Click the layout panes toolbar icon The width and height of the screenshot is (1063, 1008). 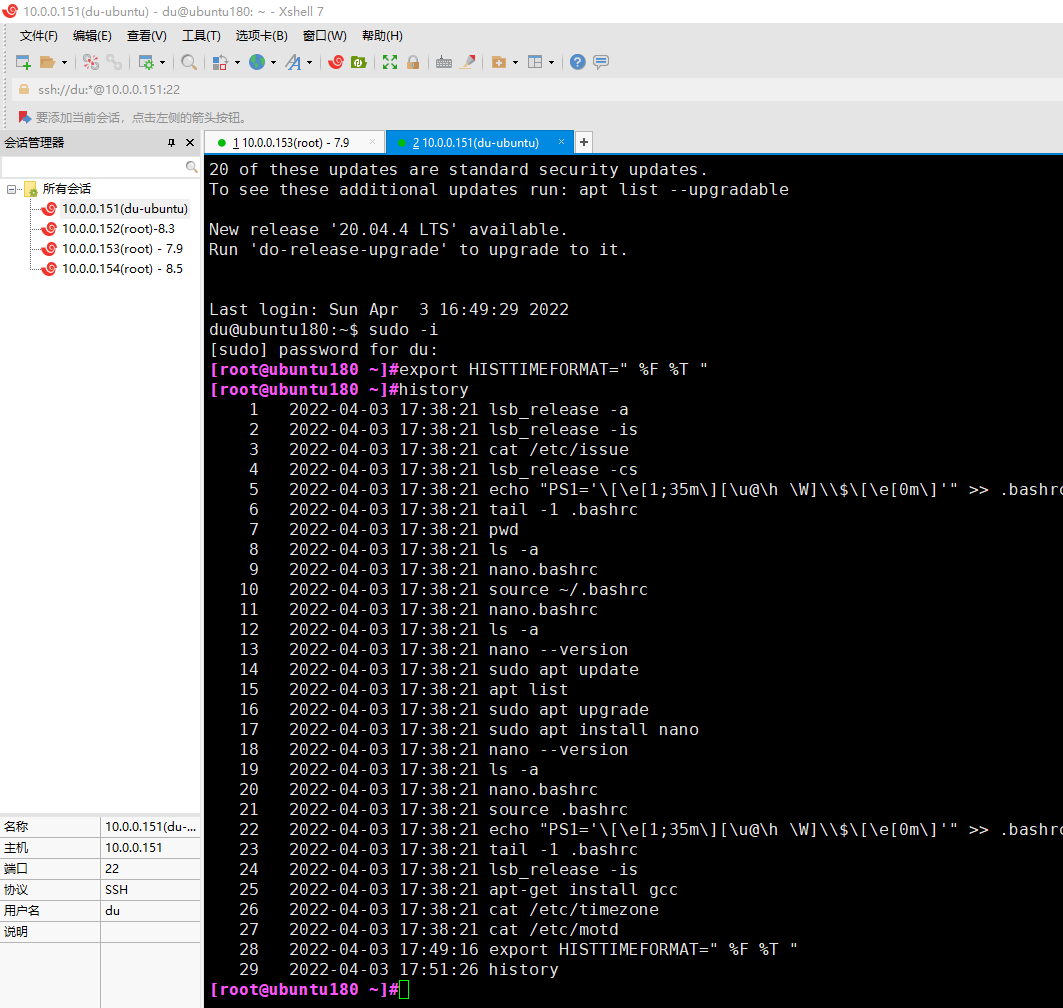click(535, 62)
